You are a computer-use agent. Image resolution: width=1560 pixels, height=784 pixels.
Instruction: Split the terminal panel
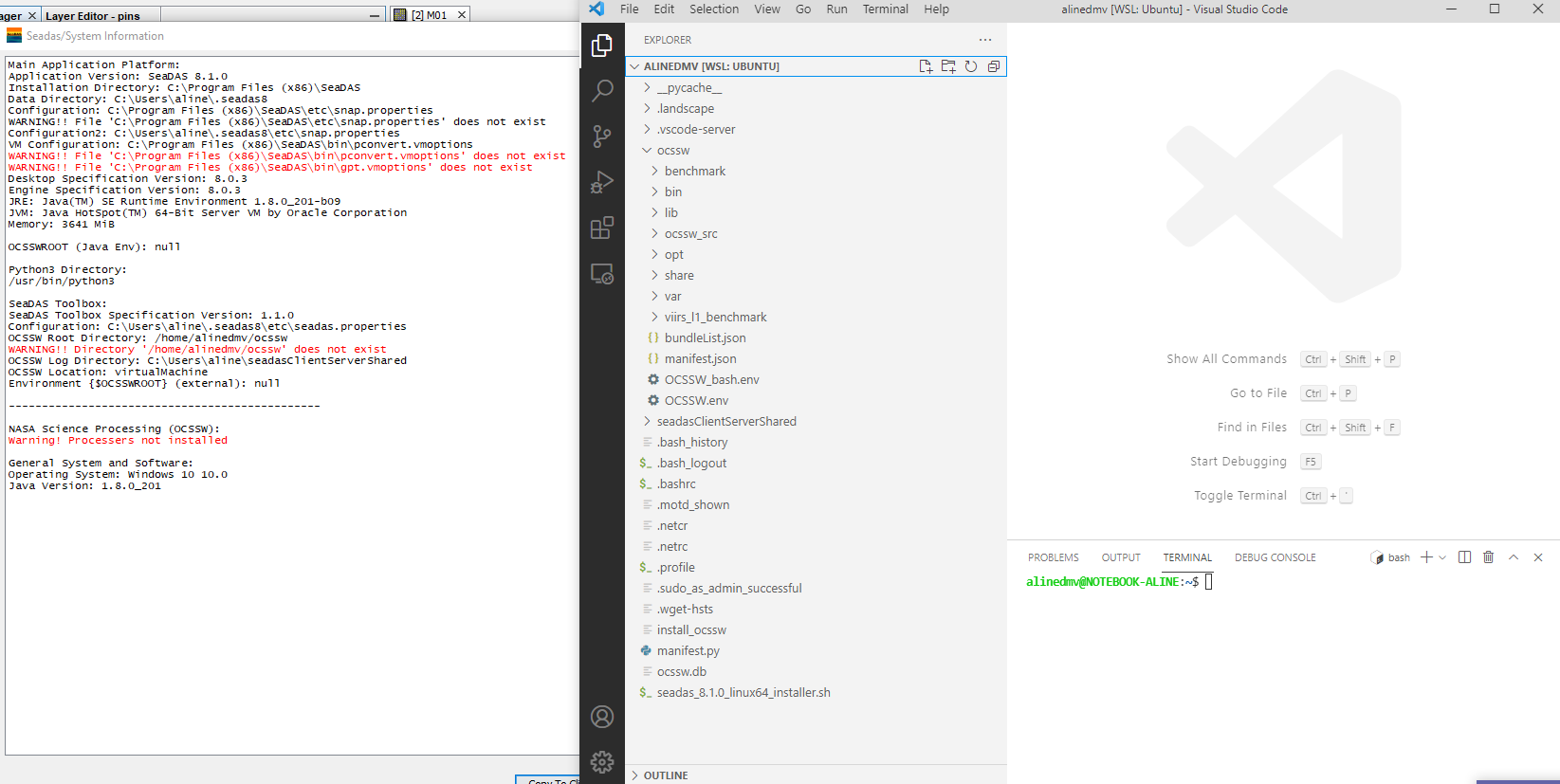(1464, 557)
